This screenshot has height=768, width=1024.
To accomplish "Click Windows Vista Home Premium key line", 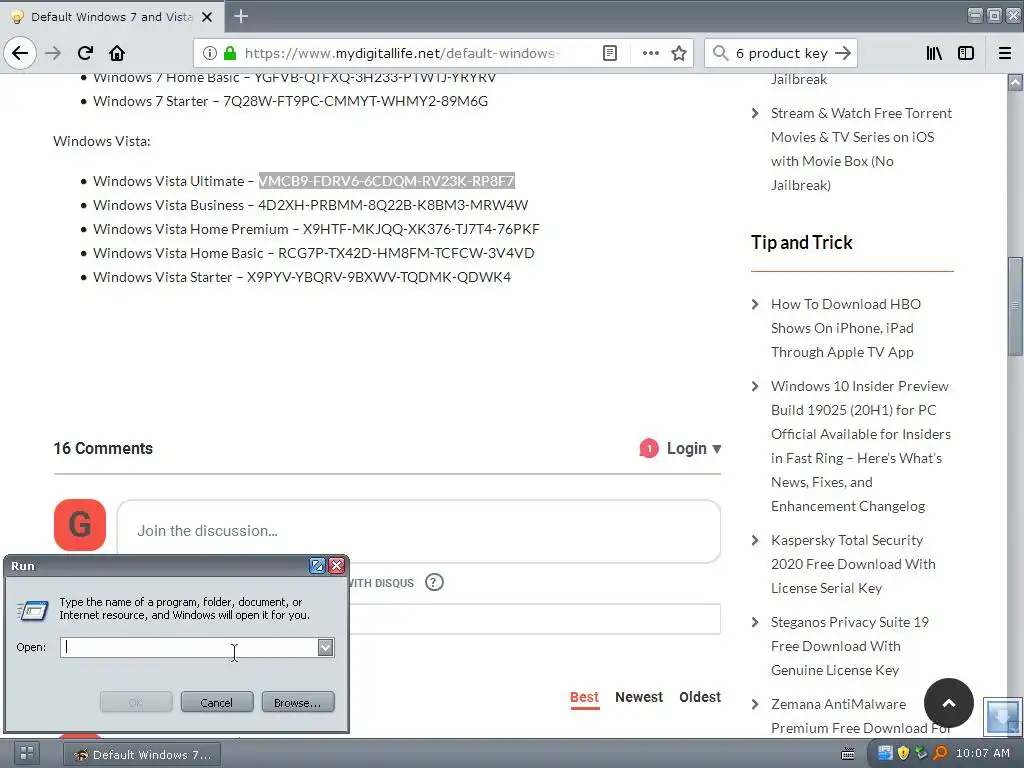I will (x=316, y=229).
